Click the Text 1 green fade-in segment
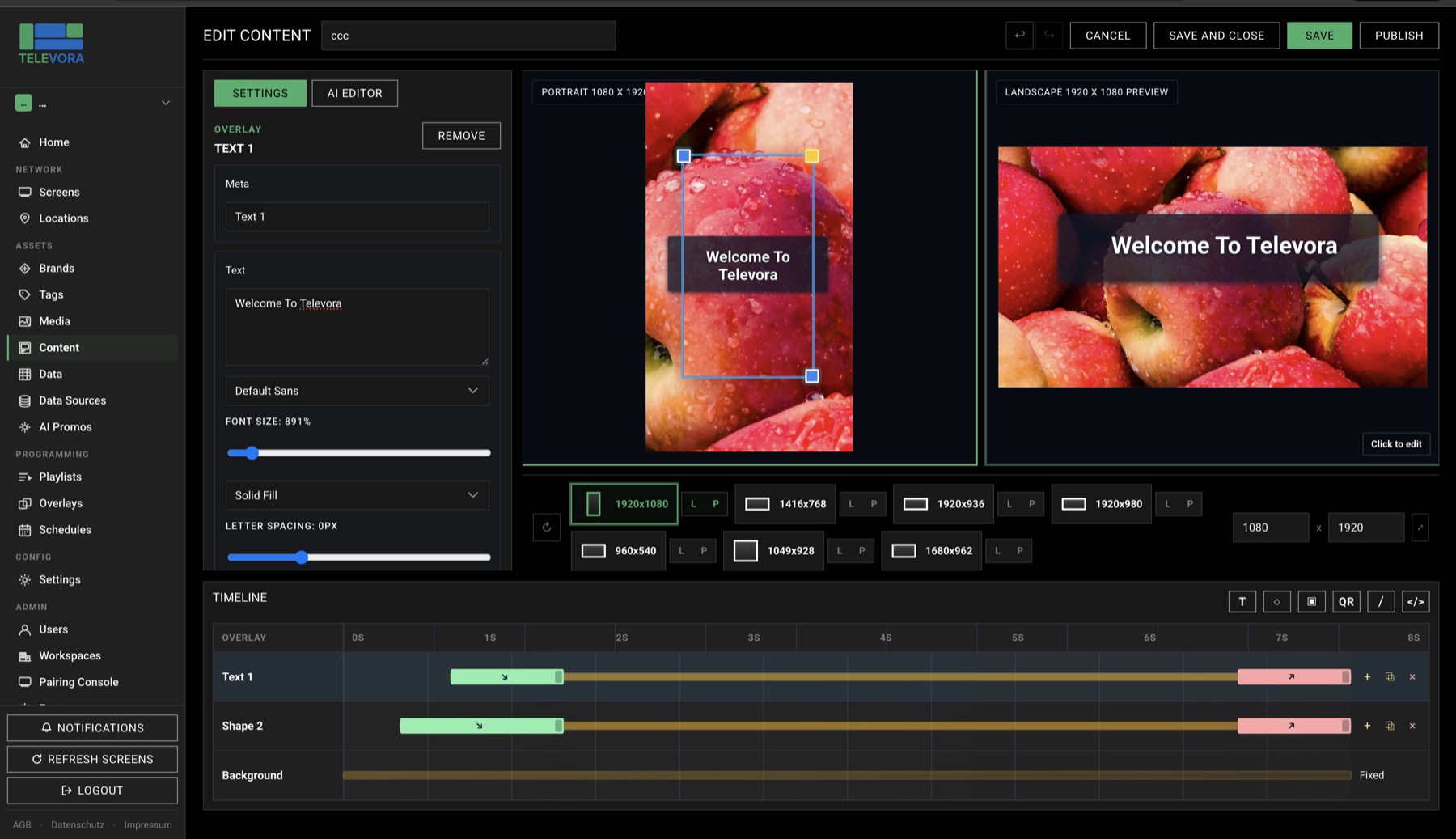 coord(505,676)
